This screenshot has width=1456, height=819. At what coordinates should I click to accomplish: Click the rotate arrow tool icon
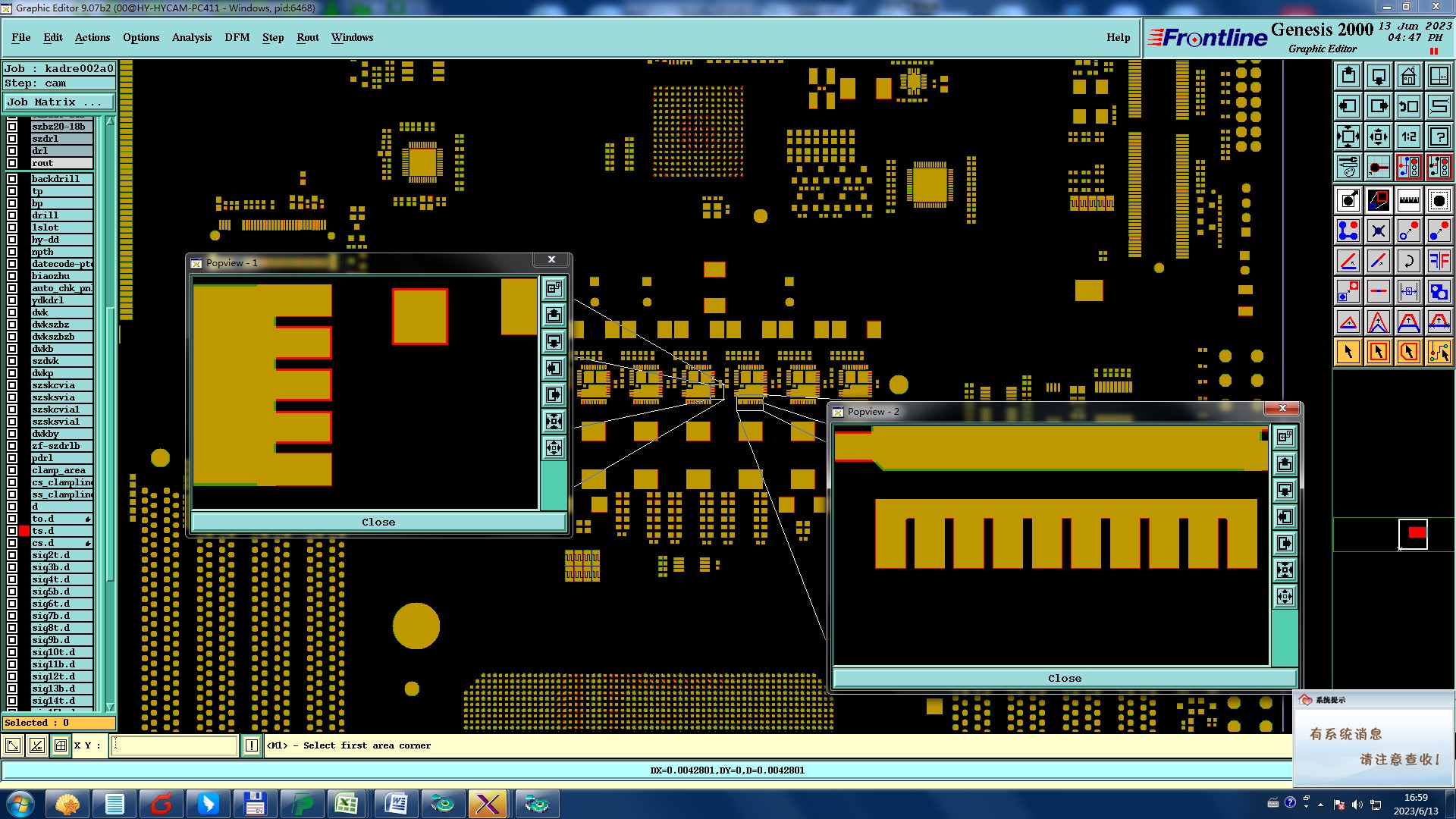tap(1408, 261)
